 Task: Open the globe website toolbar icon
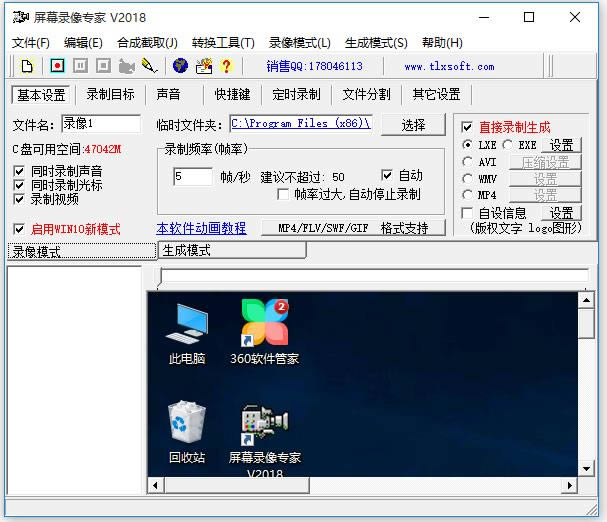point(180,66)
